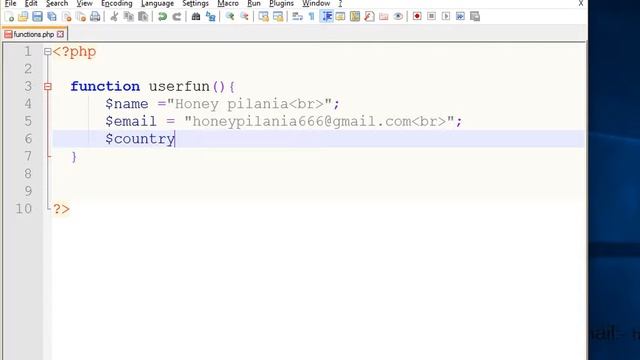Open the Search menu
Image resolution: width=640 pixels, height=360 pixels.
pos(57,3)
